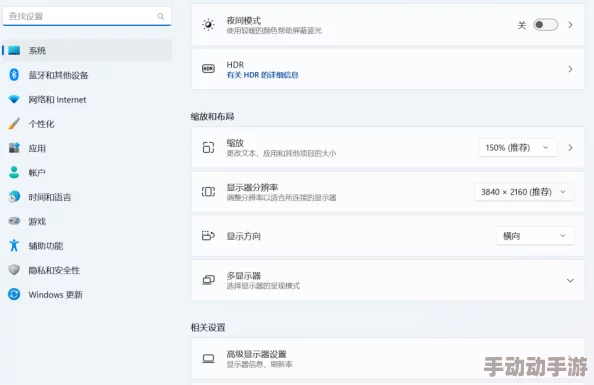Select 系统 in the sidebar
This screenshot has height=385, width=594.
[87, 50]
